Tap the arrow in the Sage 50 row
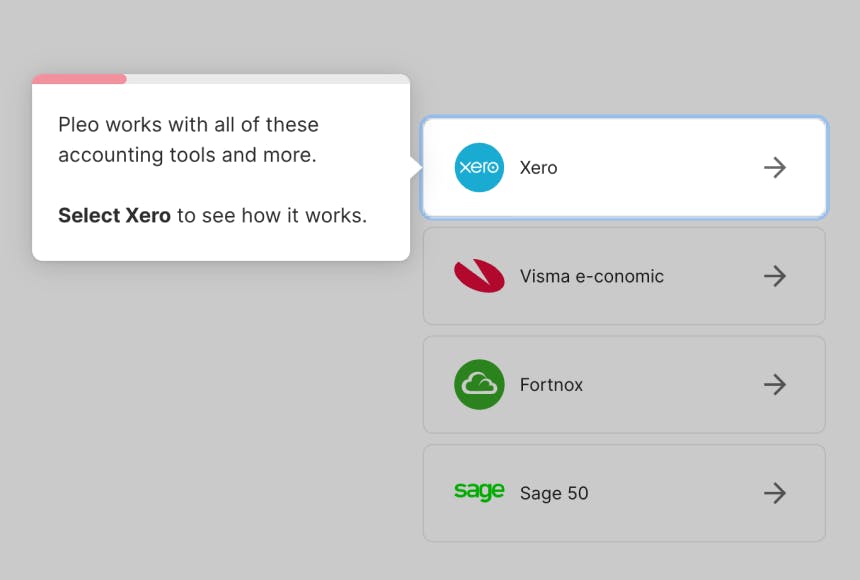The image size is (860, 580). point(775,492)
